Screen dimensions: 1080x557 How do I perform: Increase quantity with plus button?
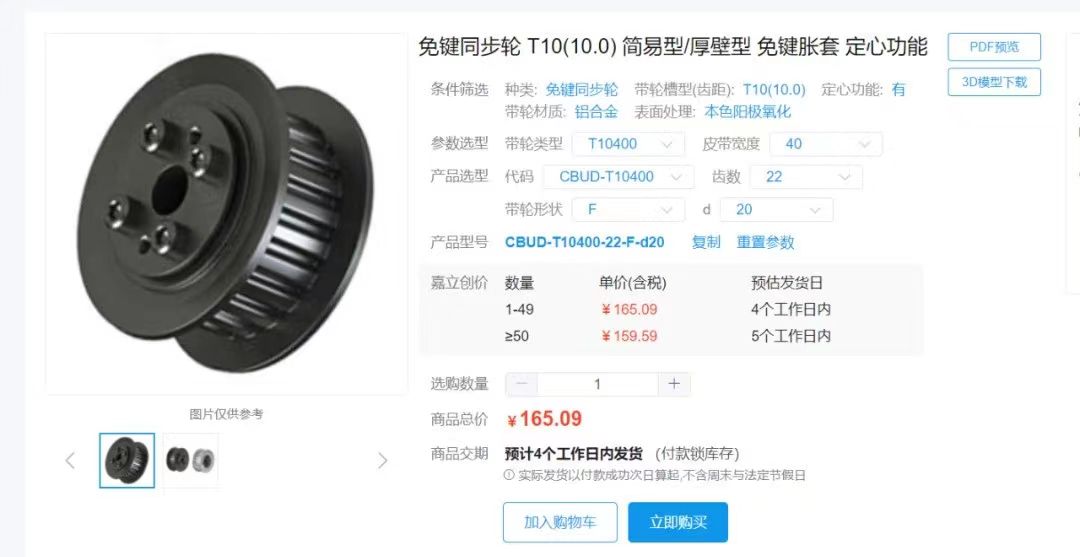point(674,384)
